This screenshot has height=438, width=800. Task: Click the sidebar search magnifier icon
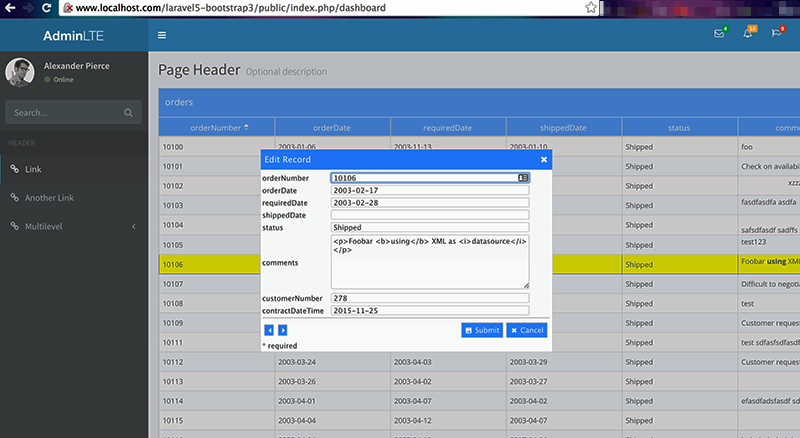pos(129,113)
